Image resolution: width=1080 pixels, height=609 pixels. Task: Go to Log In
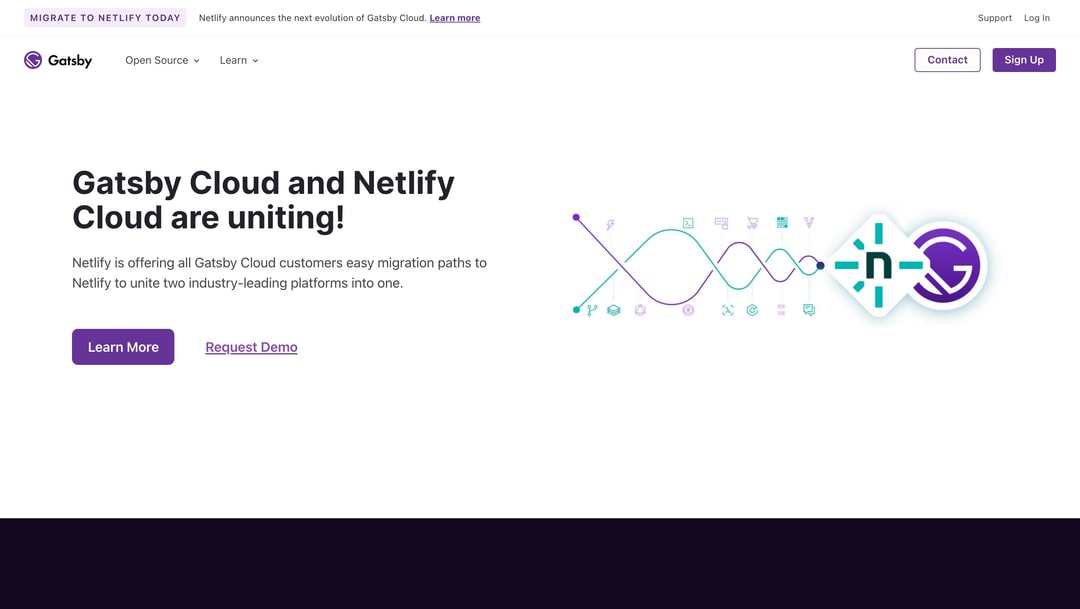(1037, 18)
